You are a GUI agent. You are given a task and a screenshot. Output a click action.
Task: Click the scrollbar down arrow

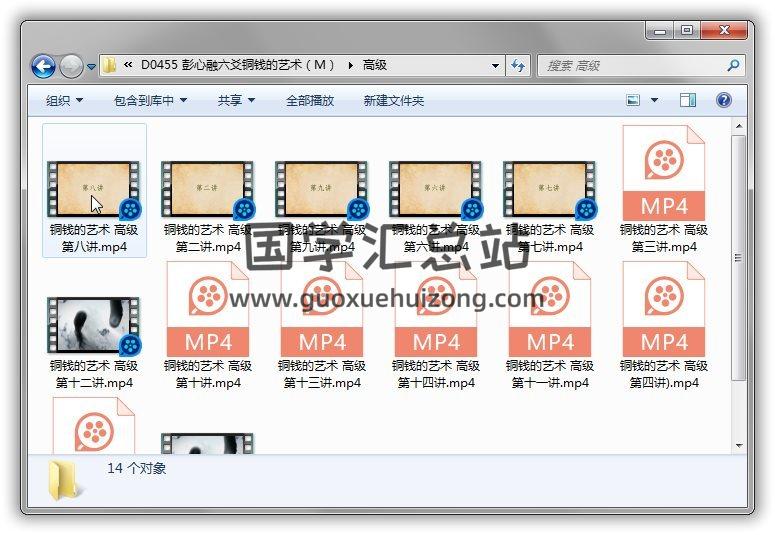[739, 446]
